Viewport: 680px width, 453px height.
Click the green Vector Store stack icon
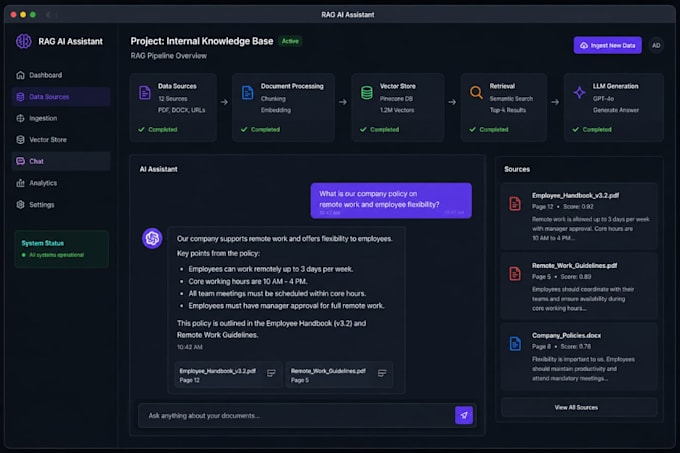click(367, 93)
